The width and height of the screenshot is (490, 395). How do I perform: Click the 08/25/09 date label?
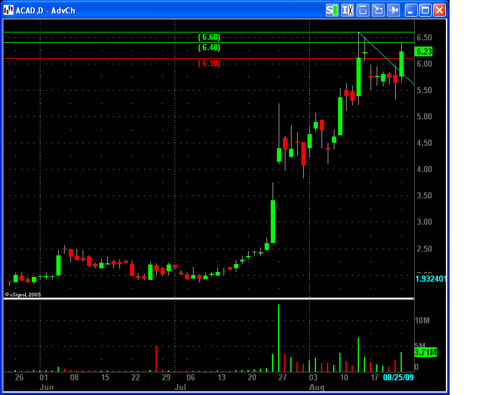coord(398,377)
